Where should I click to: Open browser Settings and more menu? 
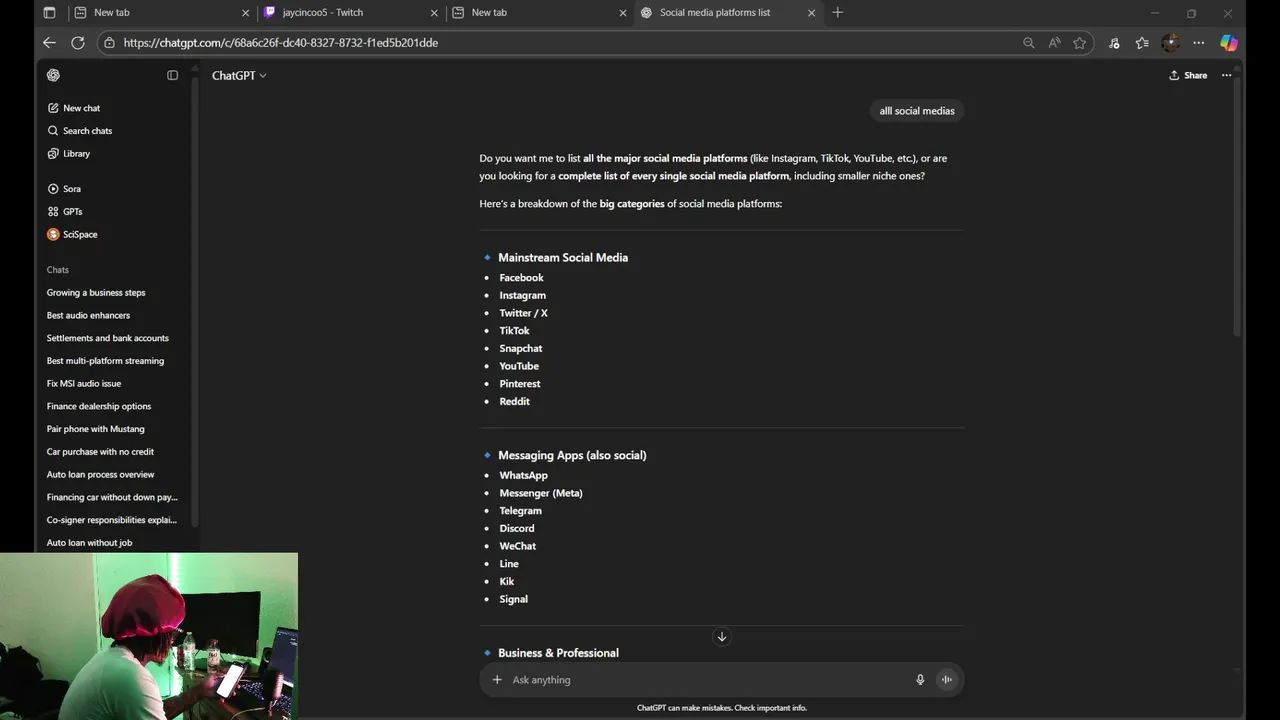pos(1198,43)
